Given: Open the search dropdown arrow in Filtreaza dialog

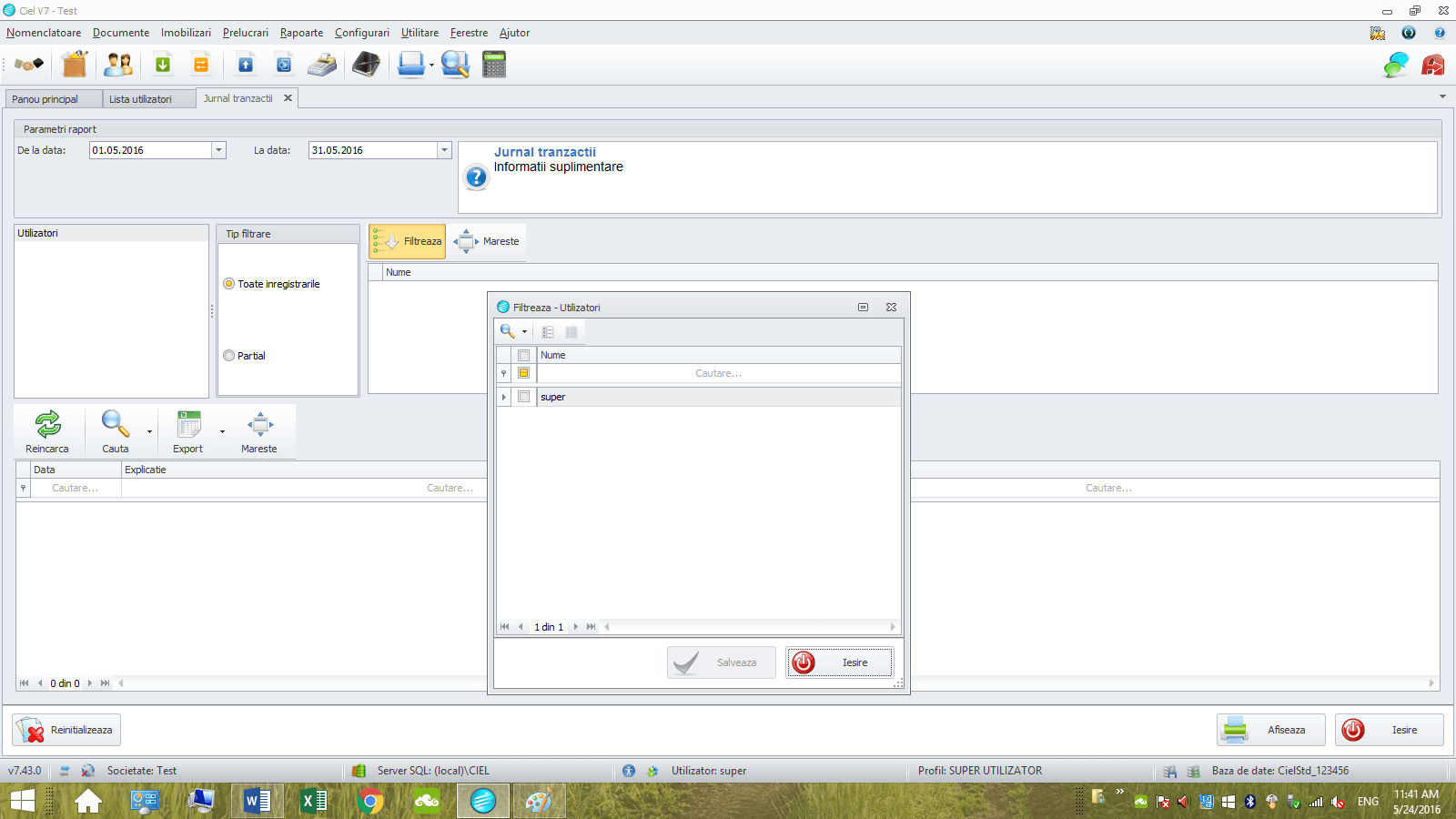Looking at the screenshot, I should pyautogui.click(x=524, y=332).
